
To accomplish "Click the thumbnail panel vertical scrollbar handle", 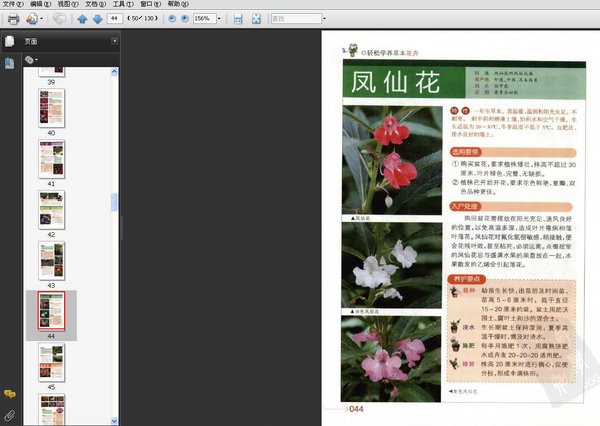I will coord(115,201).
